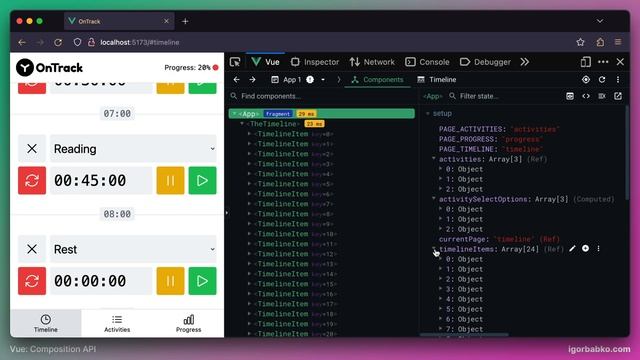Open the Debugger devtools tab

[485, 62]
